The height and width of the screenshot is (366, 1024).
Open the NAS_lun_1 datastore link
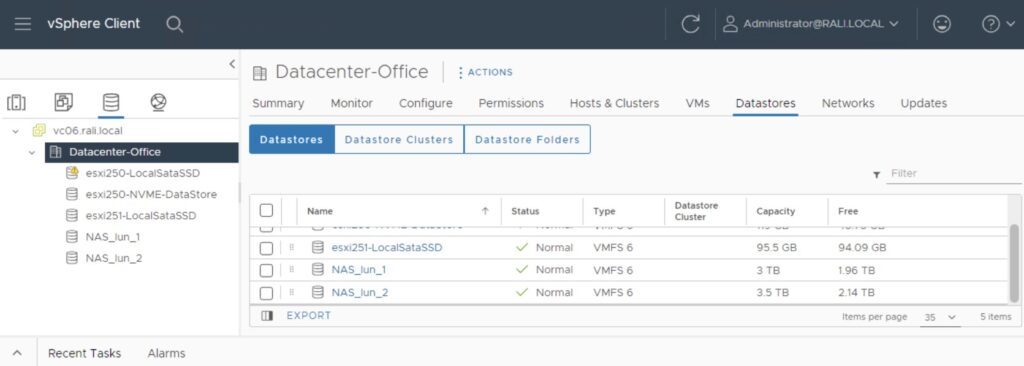359,270
